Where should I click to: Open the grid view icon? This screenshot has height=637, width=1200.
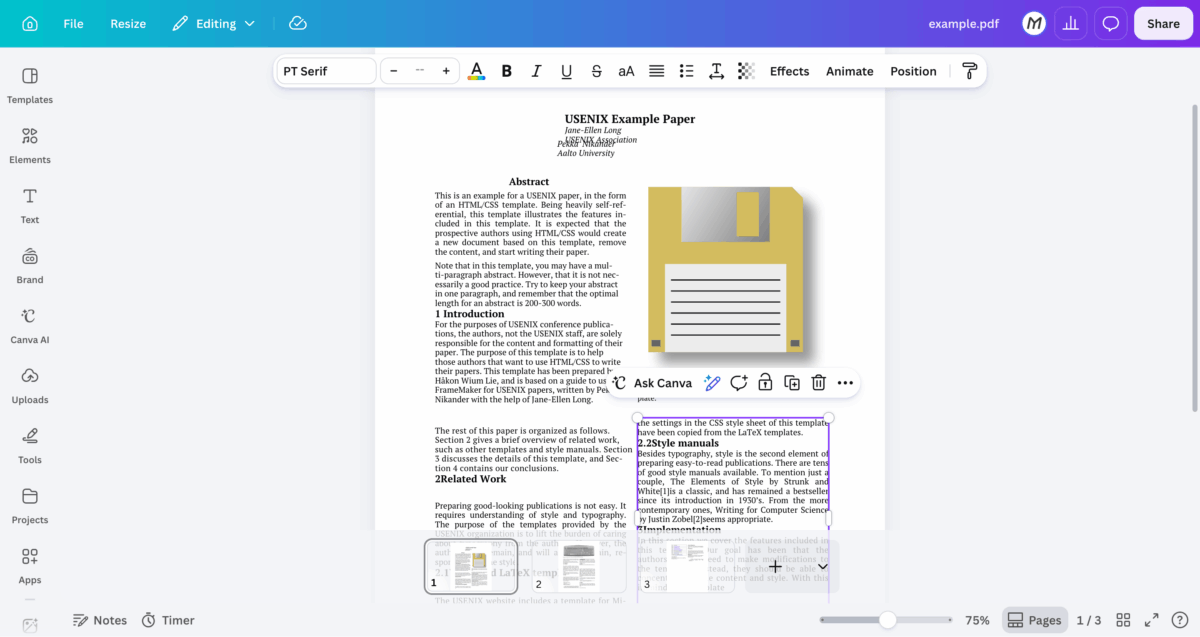[x=1123, y=620]
